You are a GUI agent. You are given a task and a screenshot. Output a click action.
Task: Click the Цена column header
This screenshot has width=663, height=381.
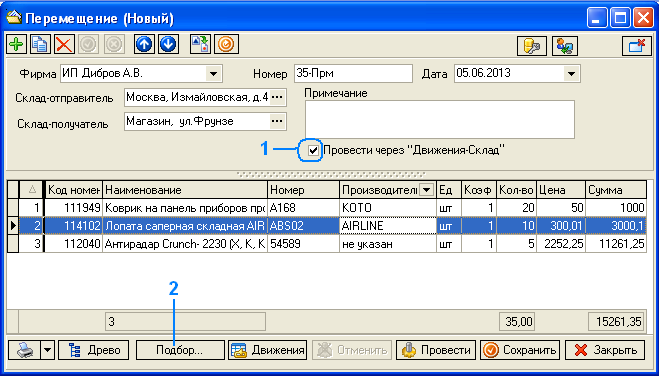point(561,190)
